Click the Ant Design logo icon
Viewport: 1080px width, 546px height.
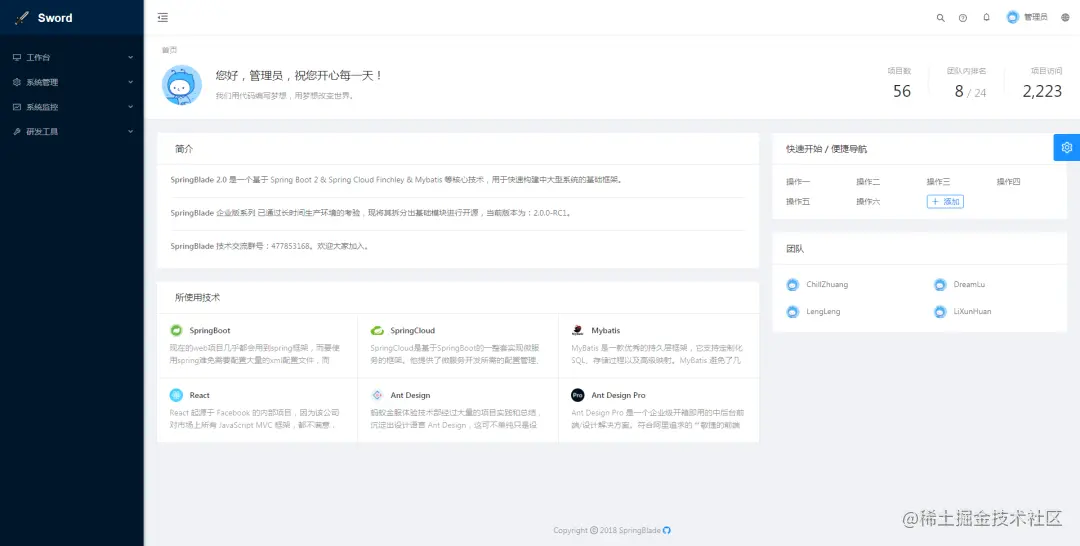(x=377, y=395)
